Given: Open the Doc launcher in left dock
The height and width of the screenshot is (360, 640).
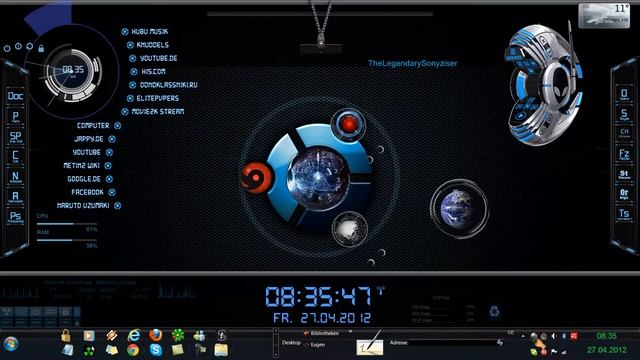Looking at the screenshot, I should click(16, 96).
